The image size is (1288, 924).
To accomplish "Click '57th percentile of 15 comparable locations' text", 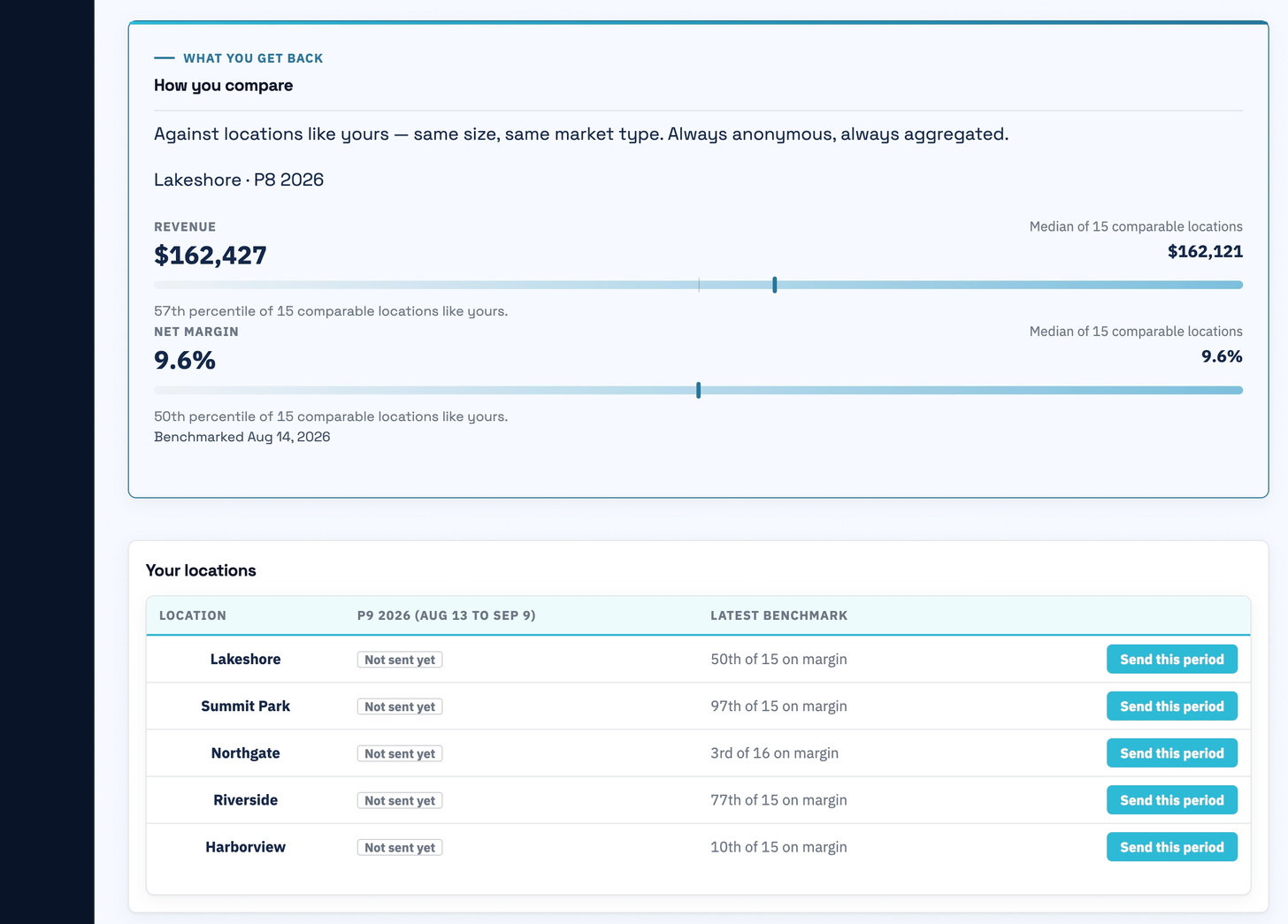I will [331, 311].
